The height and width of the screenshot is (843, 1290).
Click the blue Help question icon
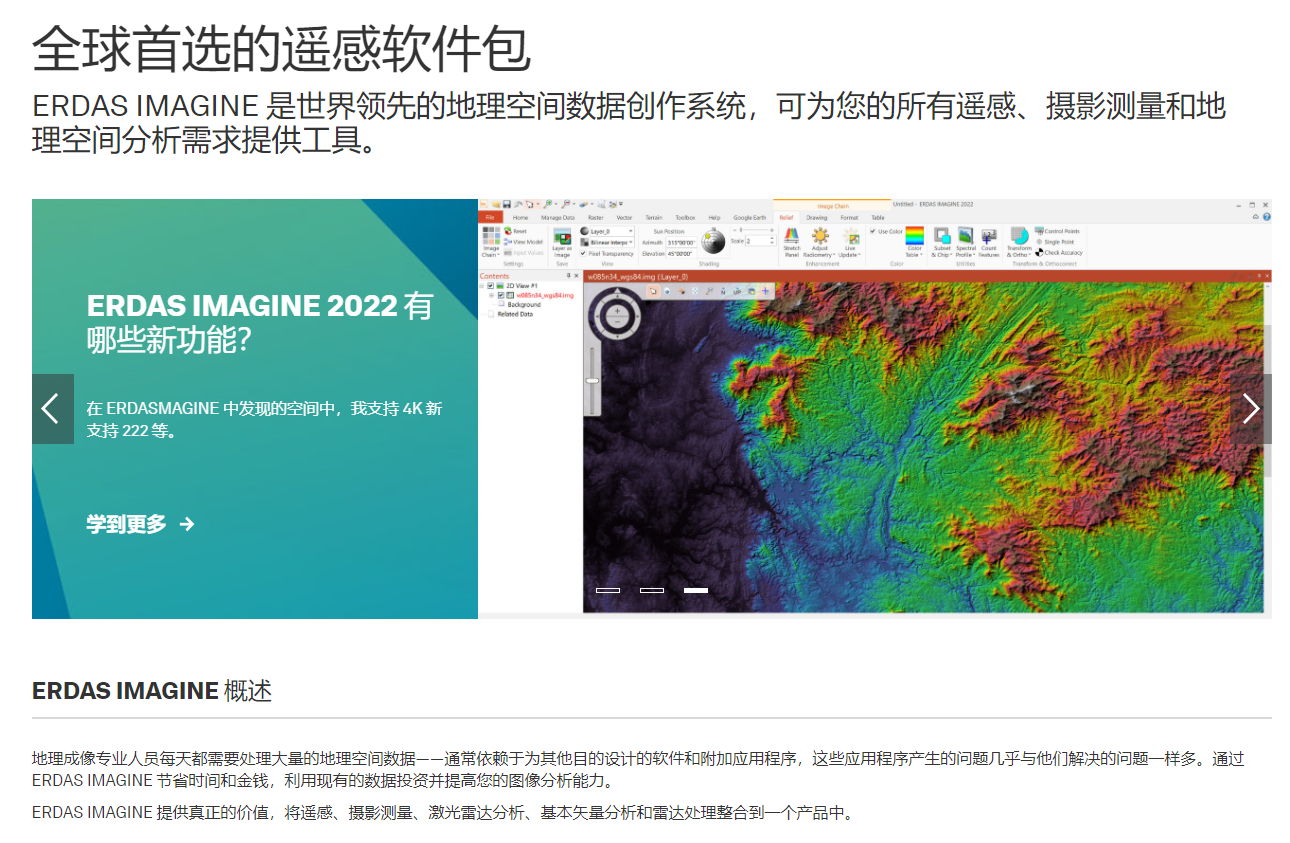[x=1266, y=217]
